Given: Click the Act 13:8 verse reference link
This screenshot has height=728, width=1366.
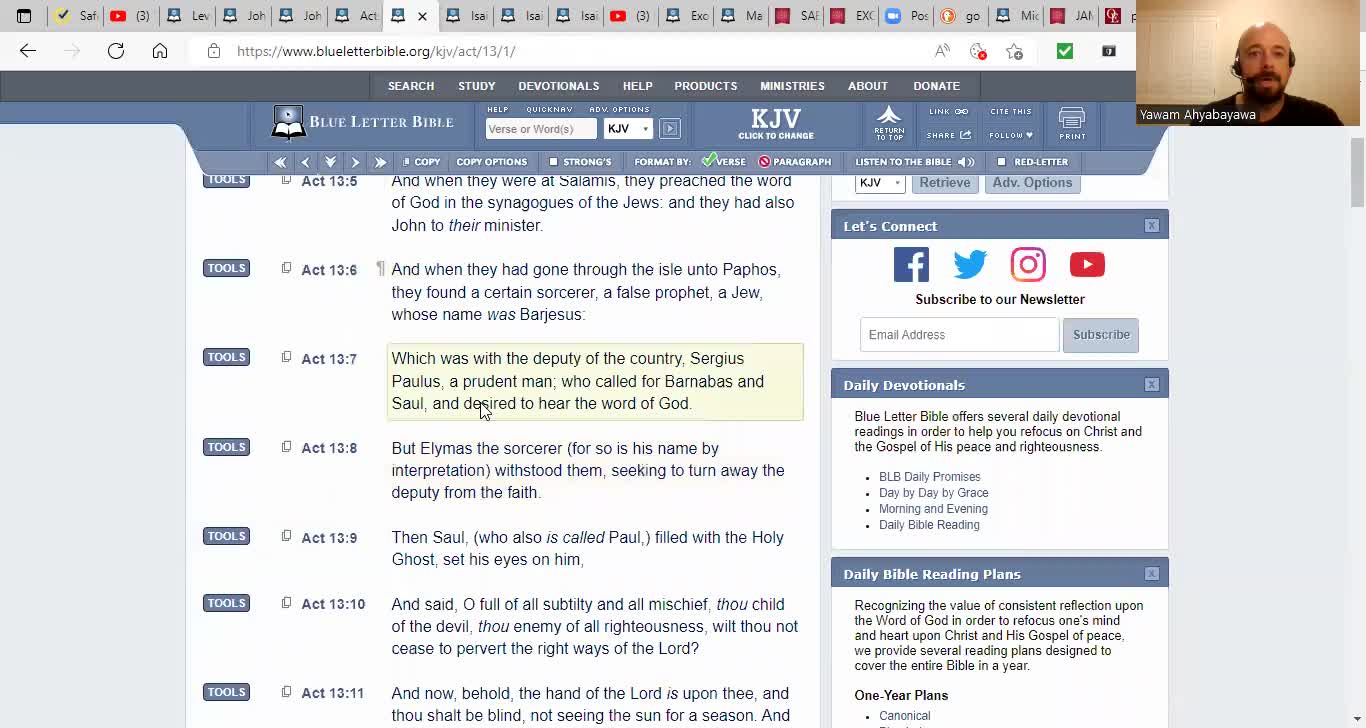Looking at the screenshot, I should point(329,448).
